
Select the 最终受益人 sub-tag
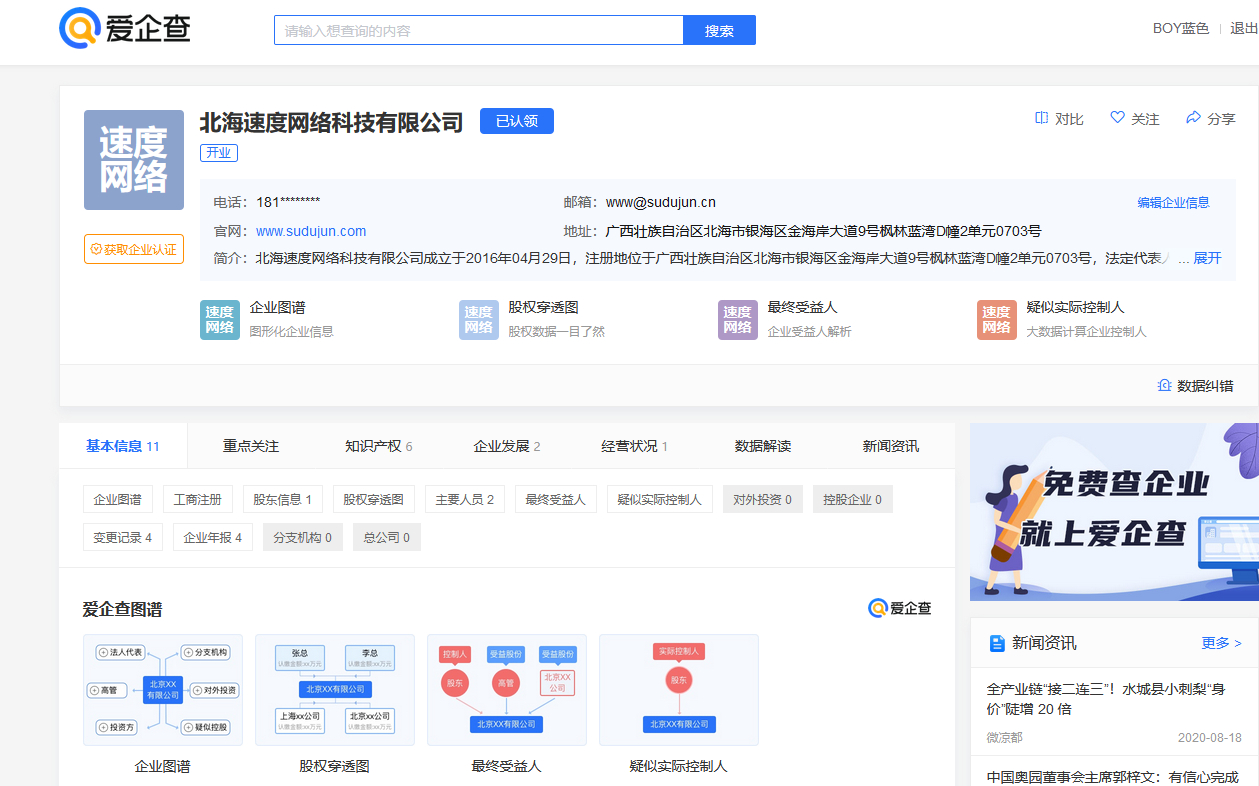tap(556, 499)
